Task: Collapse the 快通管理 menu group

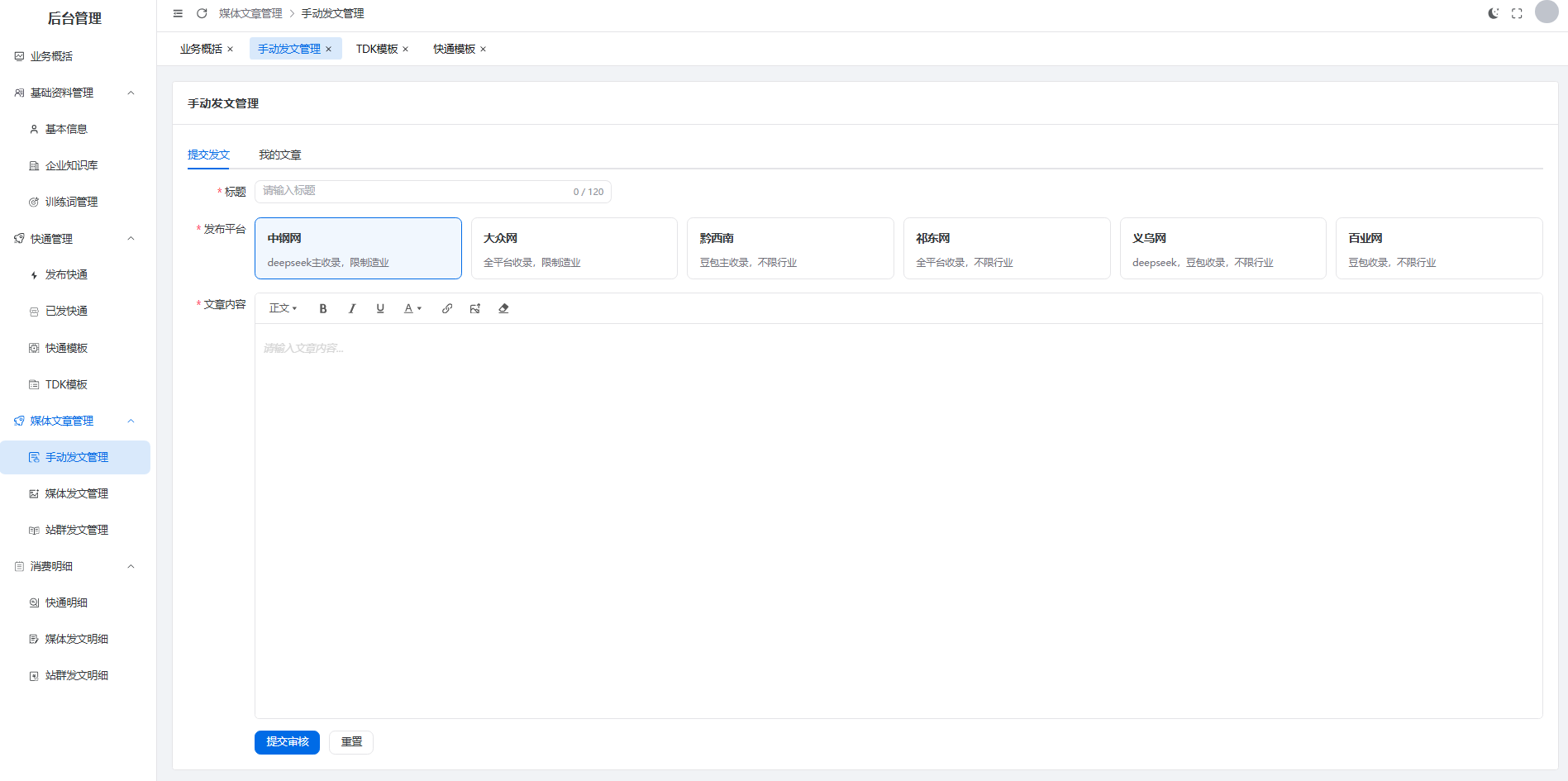Action: (x=131, y=239)
